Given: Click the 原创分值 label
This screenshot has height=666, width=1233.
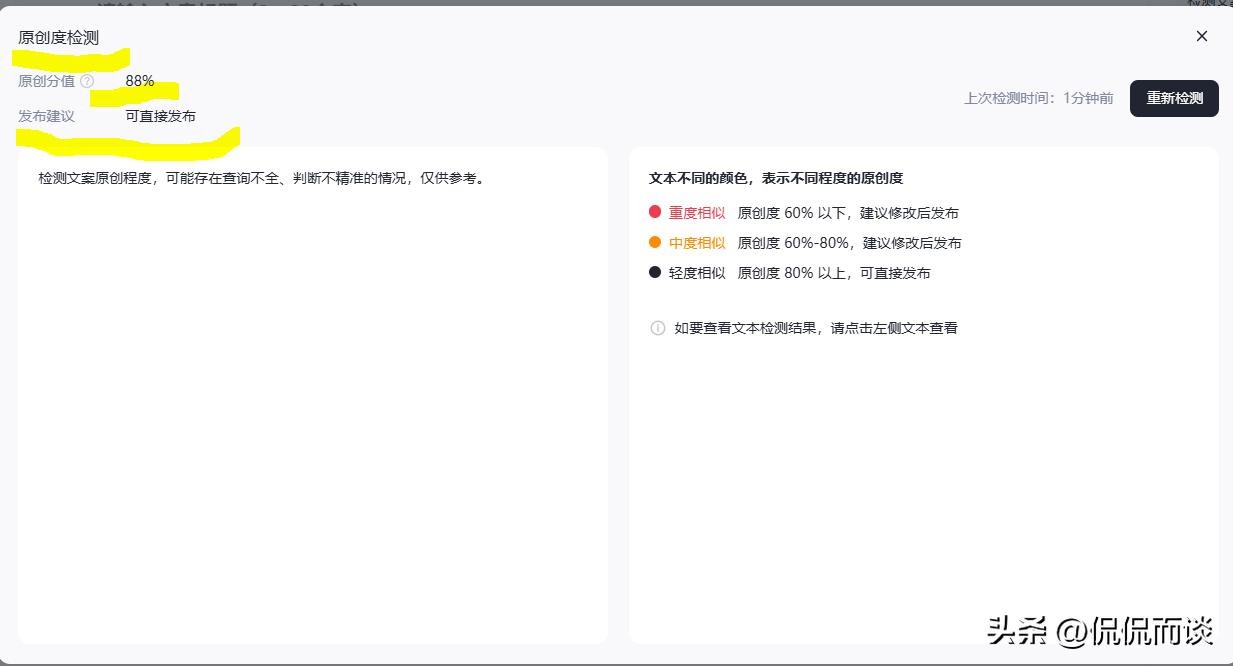Looking at the screenshot, I should coord(46,81).
